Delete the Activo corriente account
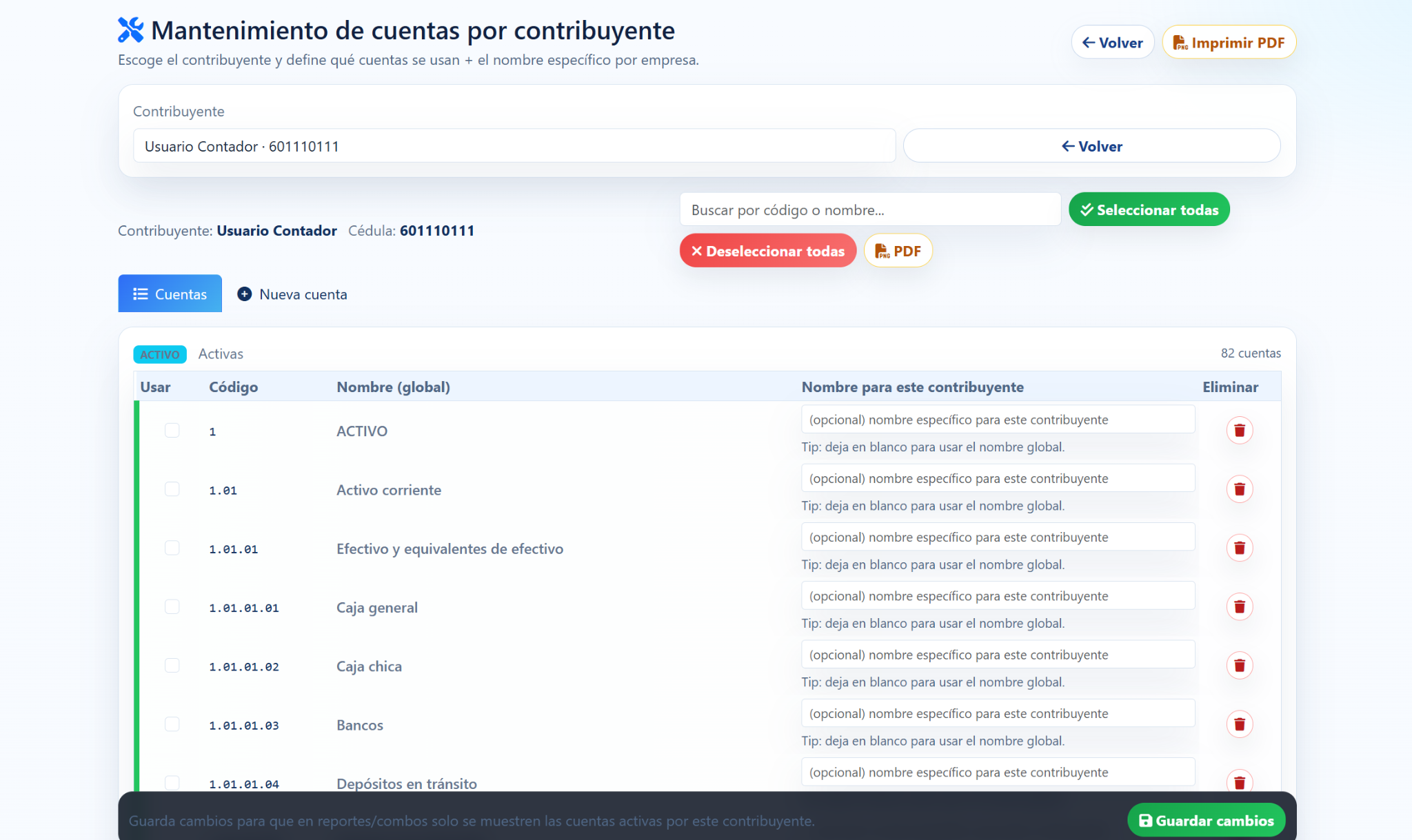Image resolution: width=1412 pixels, height=840 pixels. [x=1239, y=489]
